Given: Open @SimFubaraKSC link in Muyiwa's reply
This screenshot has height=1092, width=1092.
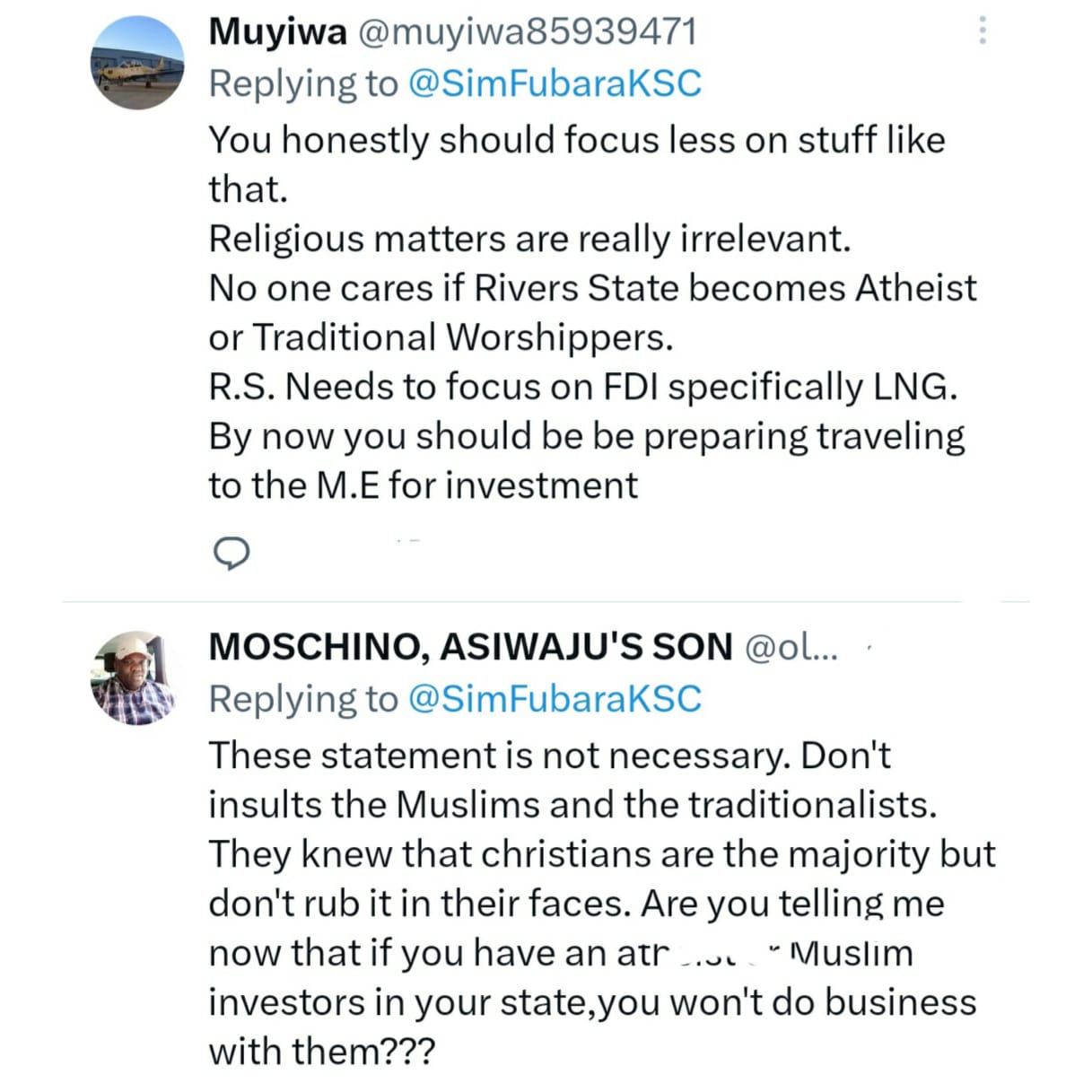Looking at the screenshot, I should (554, 83).
